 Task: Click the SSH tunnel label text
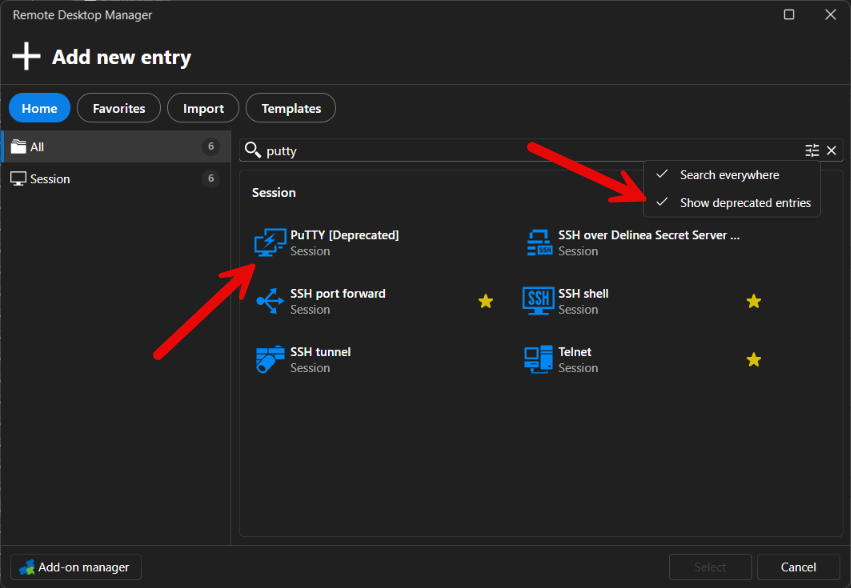pos(320,352)
